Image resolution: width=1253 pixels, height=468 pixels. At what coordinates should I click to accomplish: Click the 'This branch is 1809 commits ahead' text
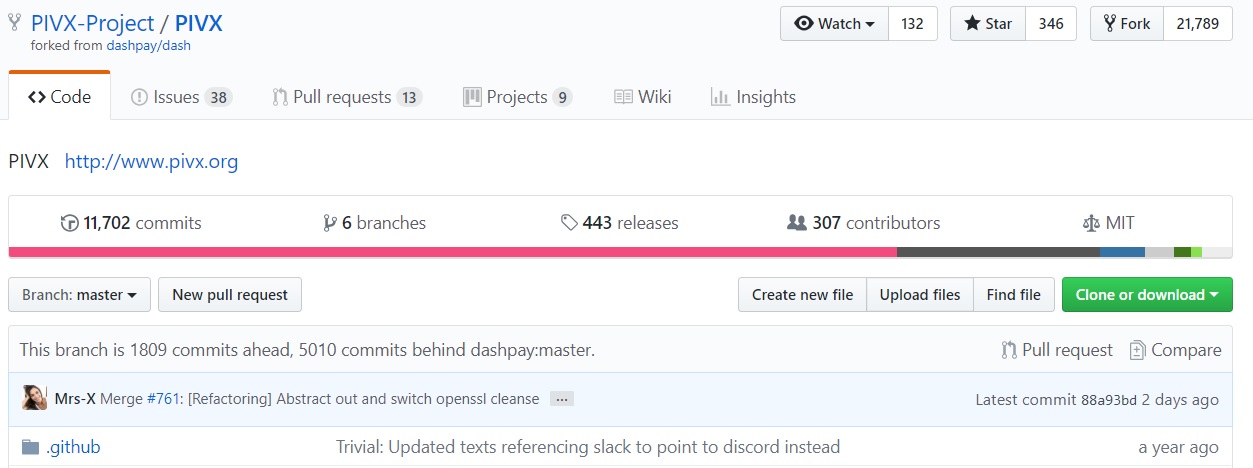307,350
